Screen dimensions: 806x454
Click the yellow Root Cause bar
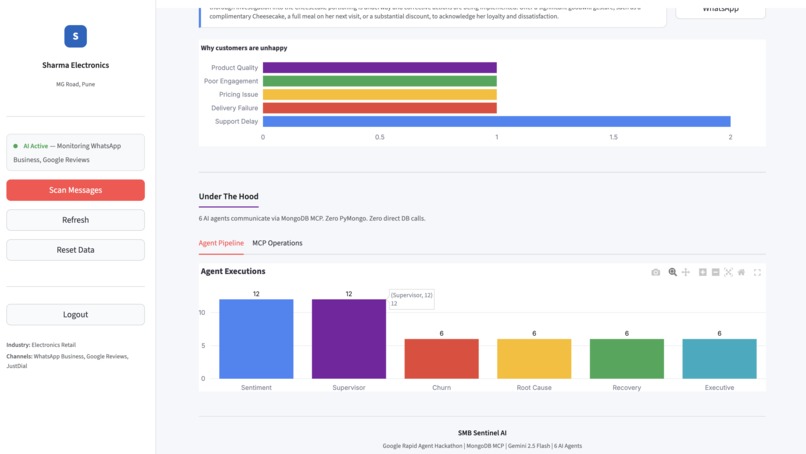point(534,359)
